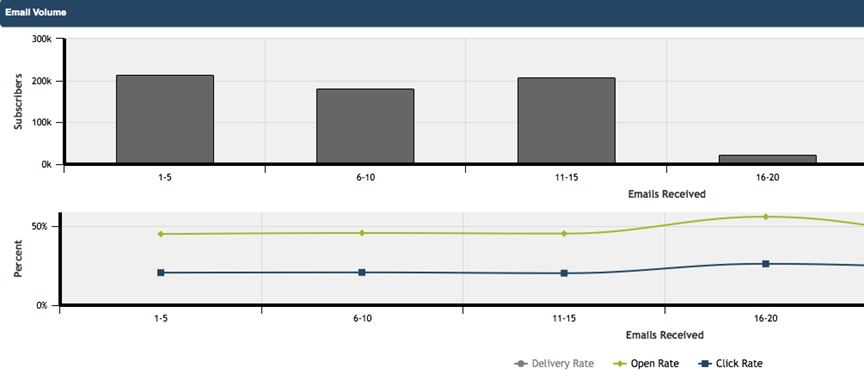Select Click Rate square marker at 1-5
The image size is (864, 380).
point(161,273)
